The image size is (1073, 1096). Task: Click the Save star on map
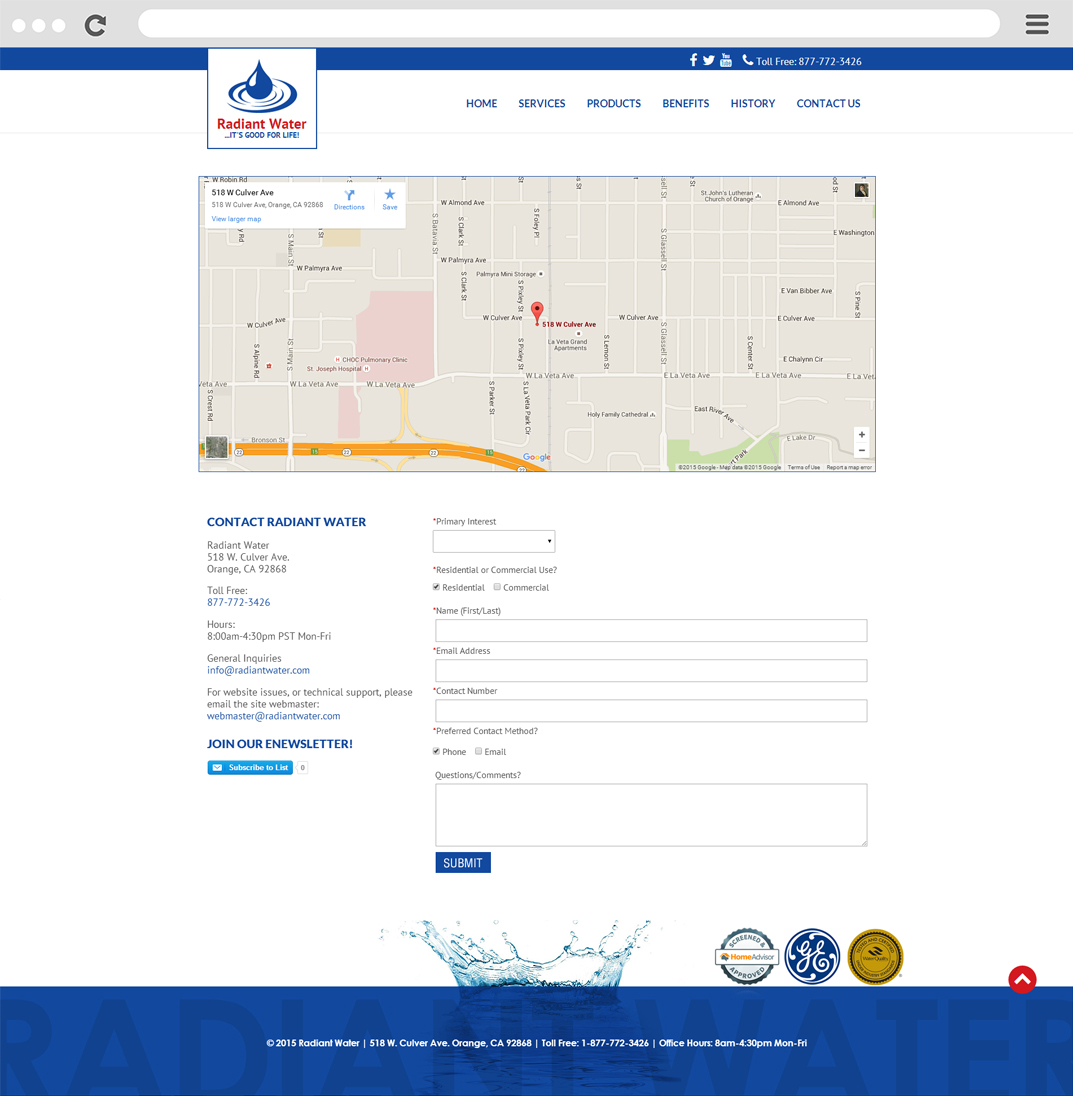point(390,199)
